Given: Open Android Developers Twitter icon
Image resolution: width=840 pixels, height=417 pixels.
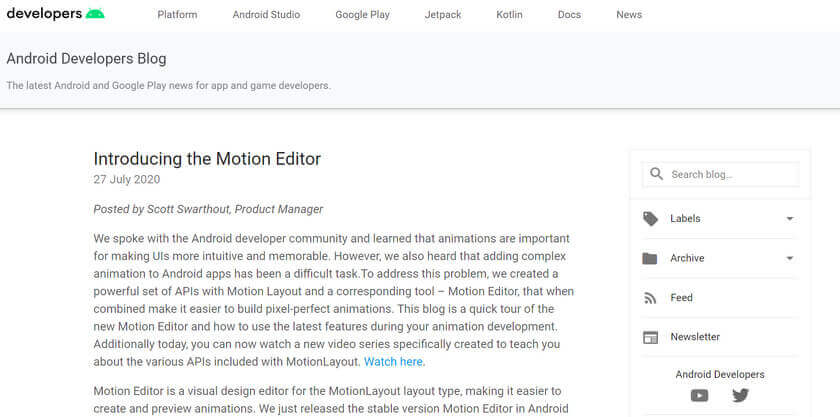Looking at the screenshot, I should (x=740, y=396).
